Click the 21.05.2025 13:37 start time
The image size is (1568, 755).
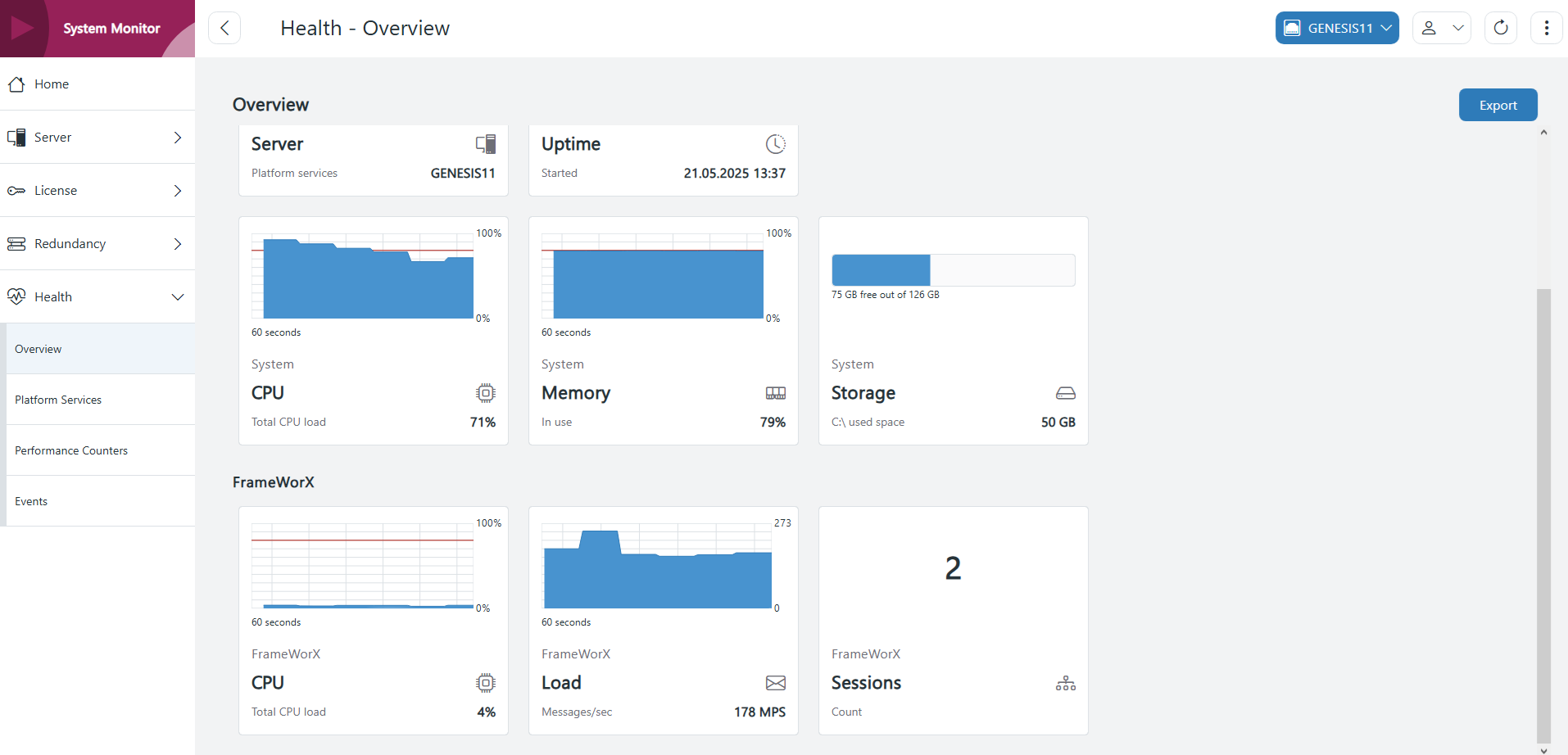coord(735,174)
